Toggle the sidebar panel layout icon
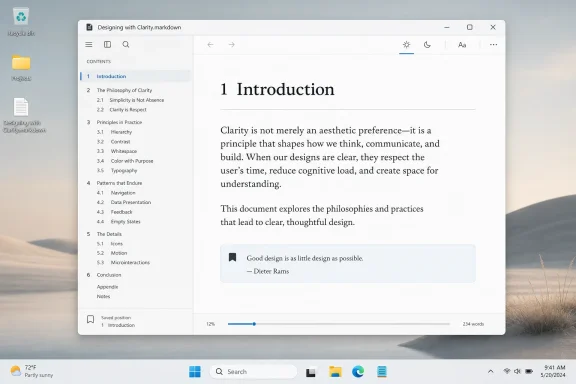The height and width of the screenshot is (384, 576). 107,44
